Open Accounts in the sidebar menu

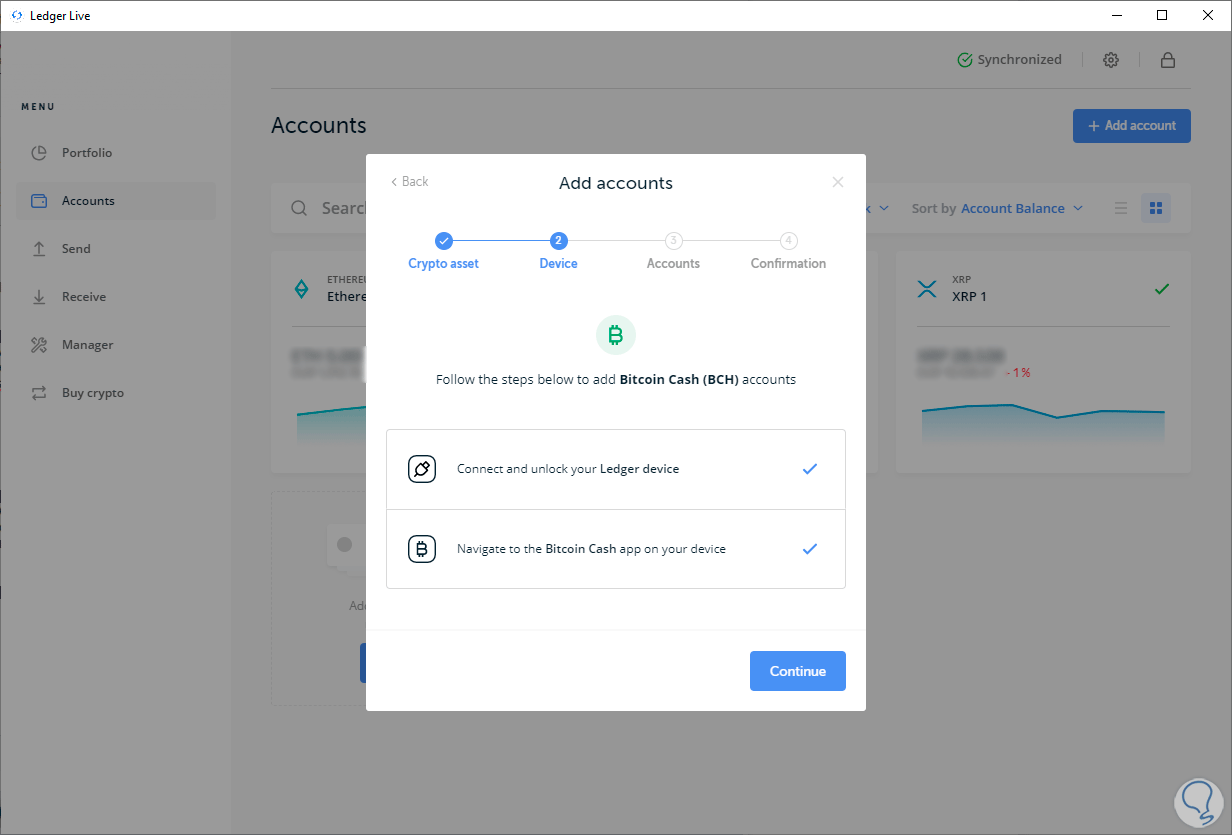[x=115, y=201]
